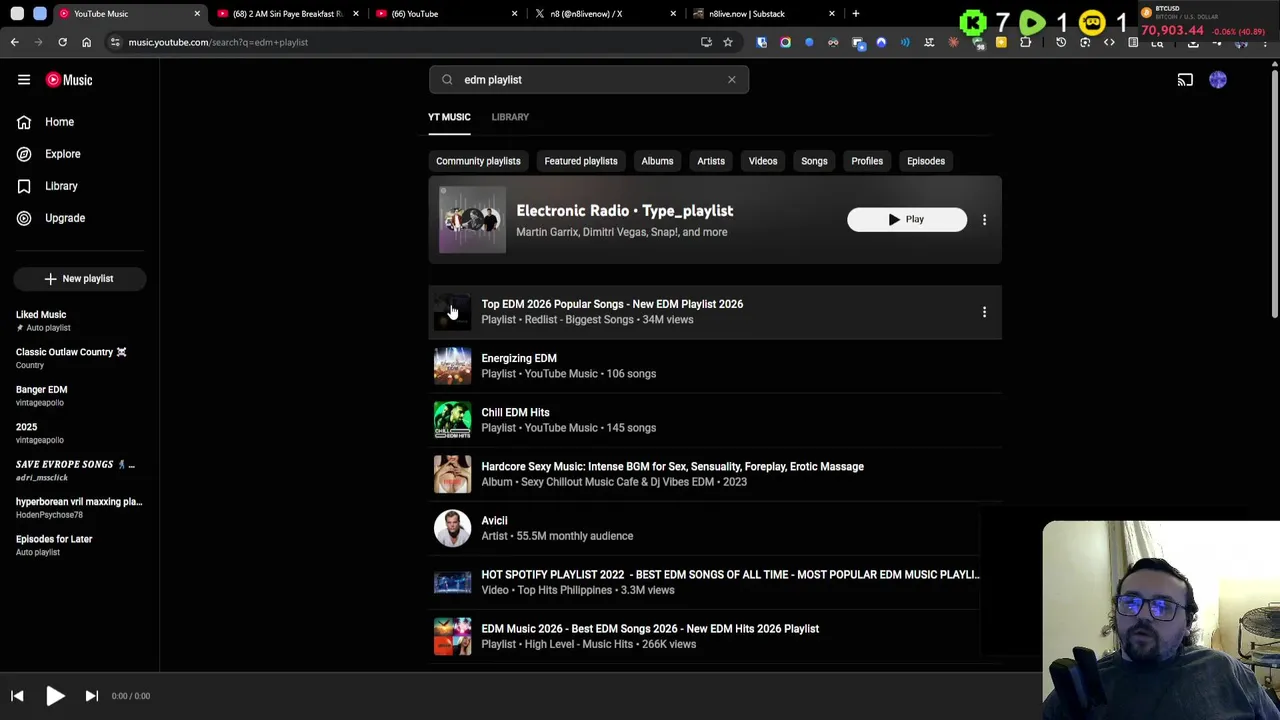Go back in browser
Viewport: 1280px width, 720px height.
(15, 42)
